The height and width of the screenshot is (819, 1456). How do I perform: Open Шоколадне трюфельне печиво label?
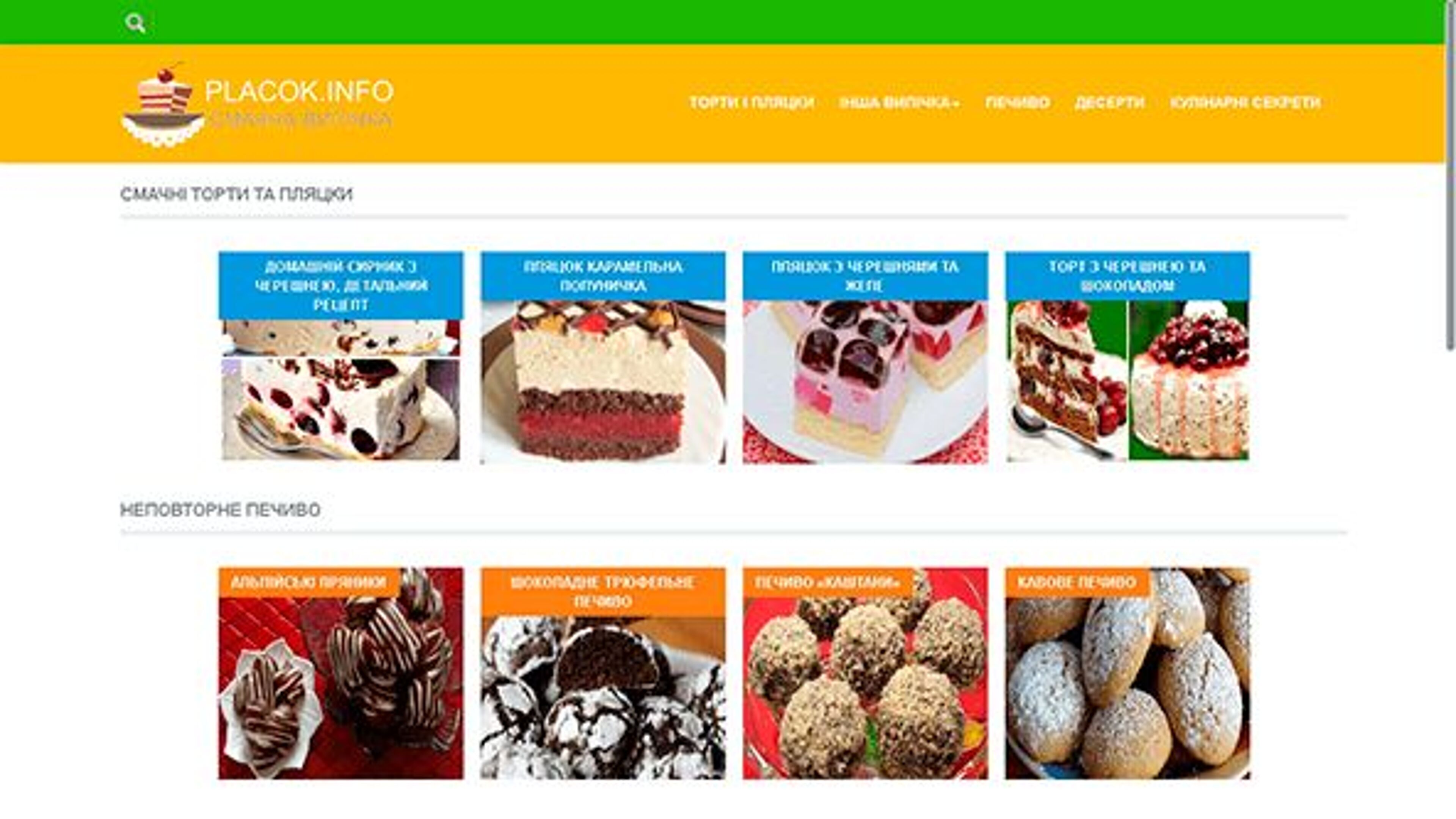pos(603,592)
